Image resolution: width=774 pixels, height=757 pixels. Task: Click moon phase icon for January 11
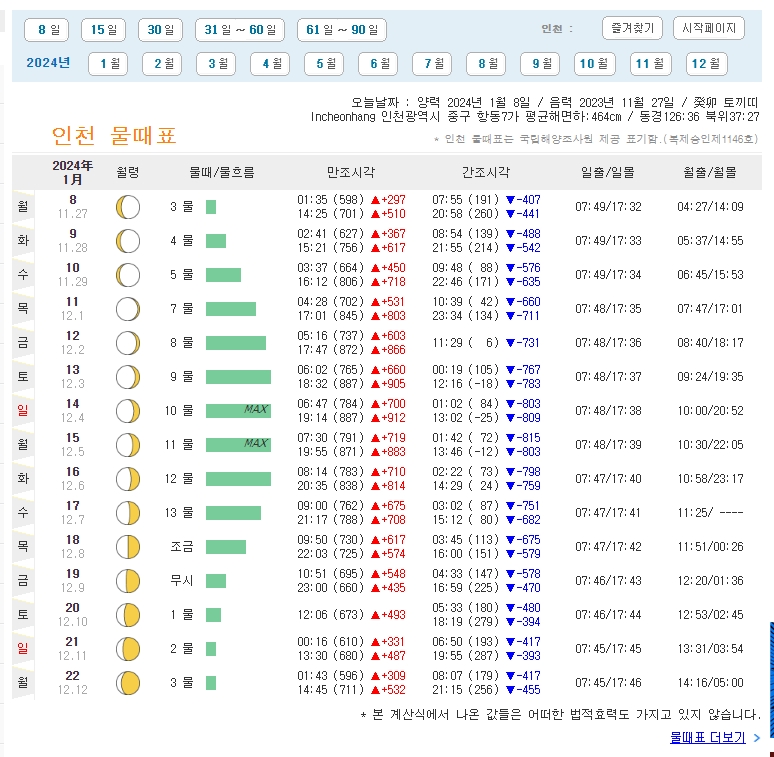pos(128,309)
